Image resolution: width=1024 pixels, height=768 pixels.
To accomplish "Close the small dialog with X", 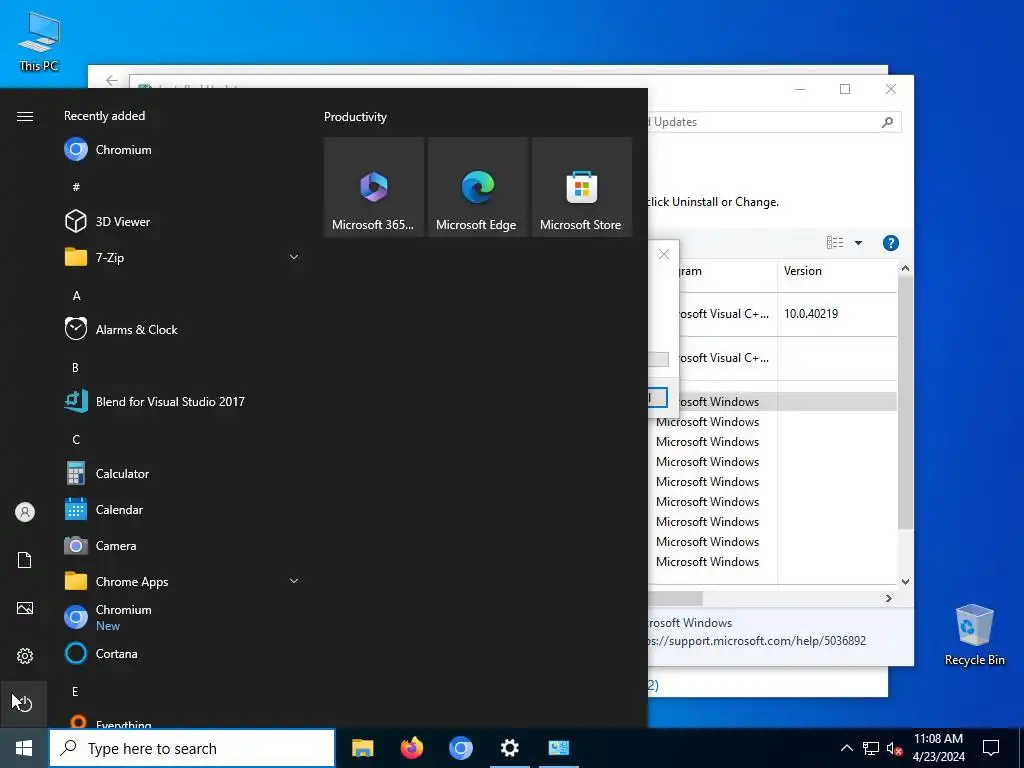I will click(x=664, y=254).
